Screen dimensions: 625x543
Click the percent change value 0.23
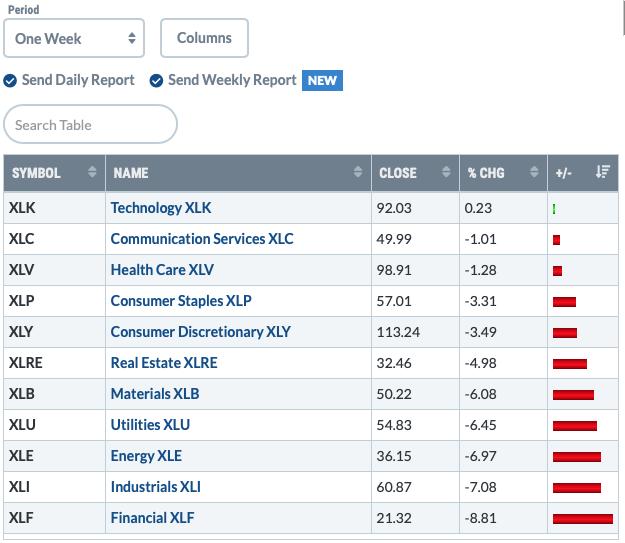coord(478,208)
